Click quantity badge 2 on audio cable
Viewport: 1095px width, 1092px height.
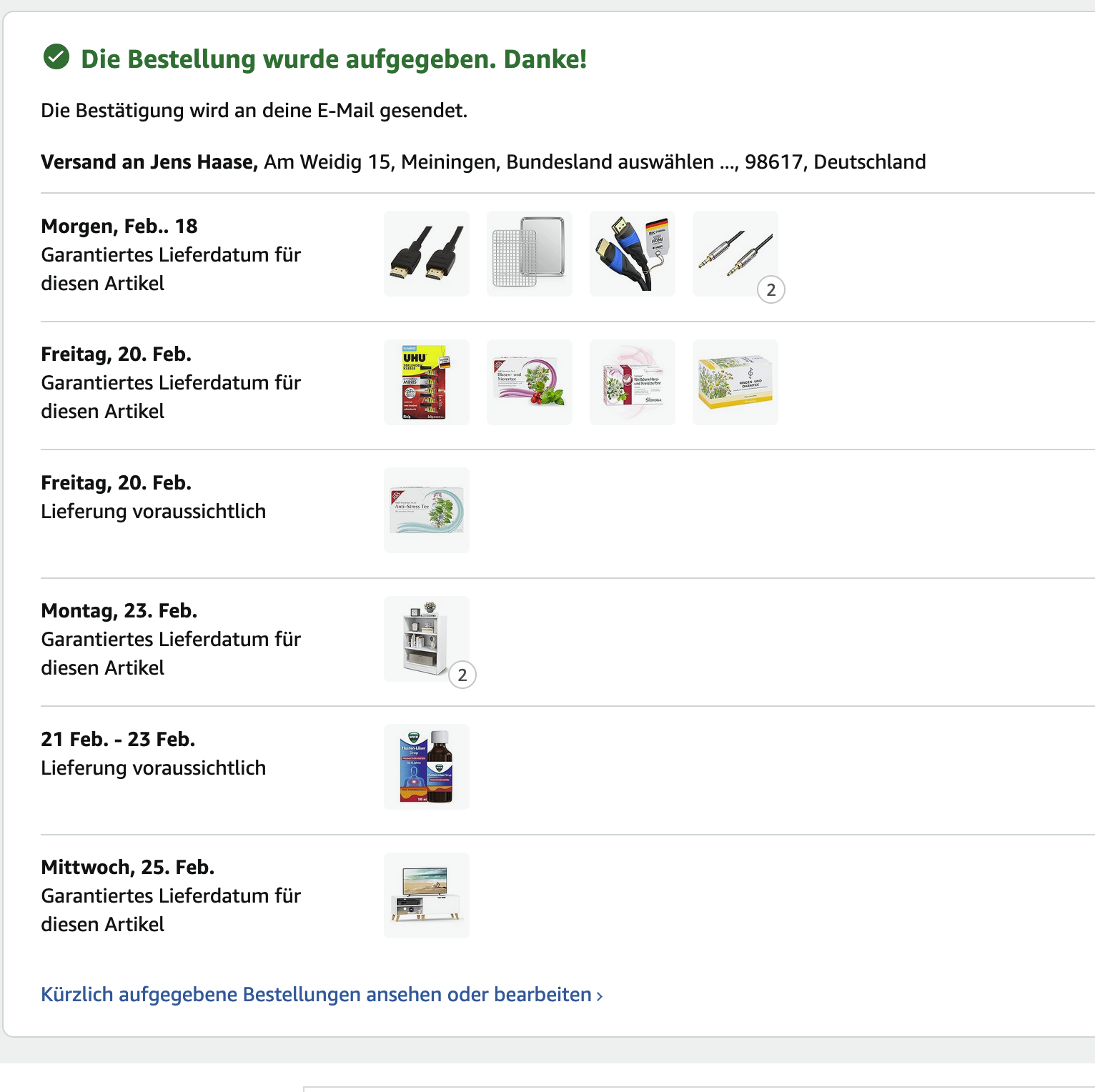[771, 290]
